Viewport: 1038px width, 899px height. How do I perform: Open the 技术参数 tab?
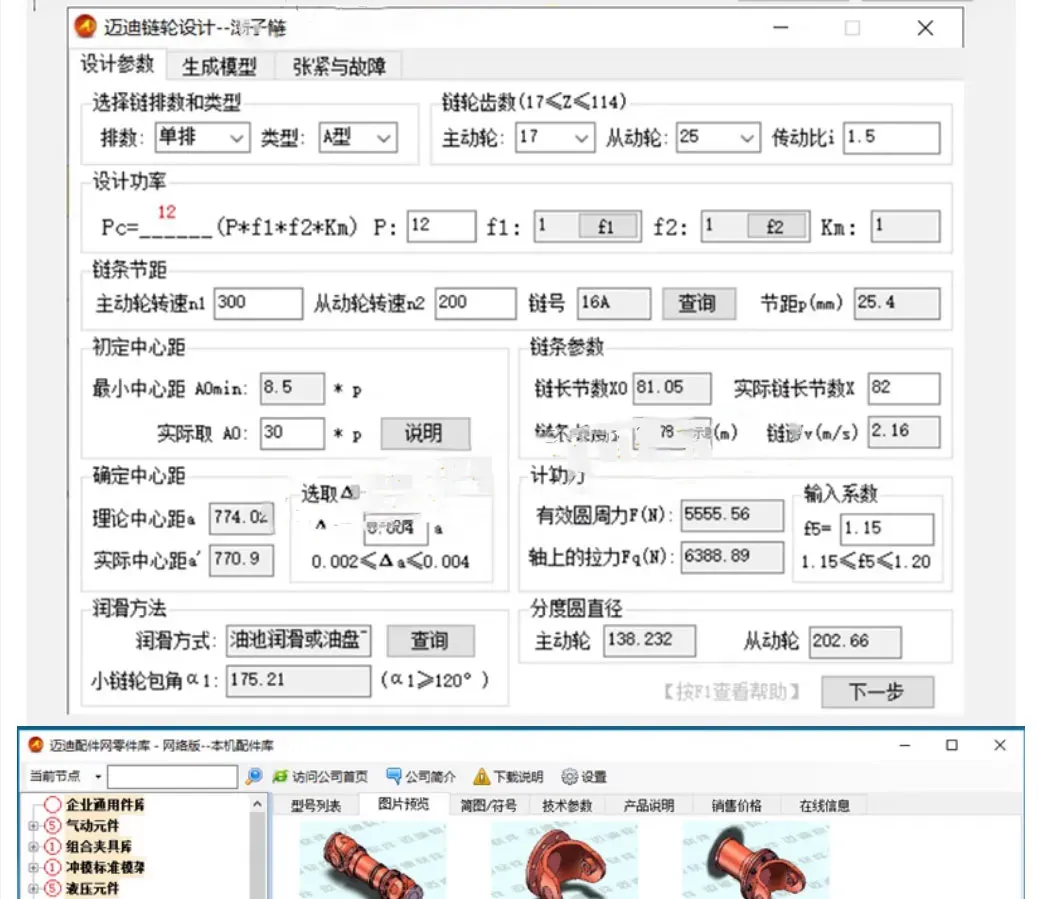tap(567, 806)
